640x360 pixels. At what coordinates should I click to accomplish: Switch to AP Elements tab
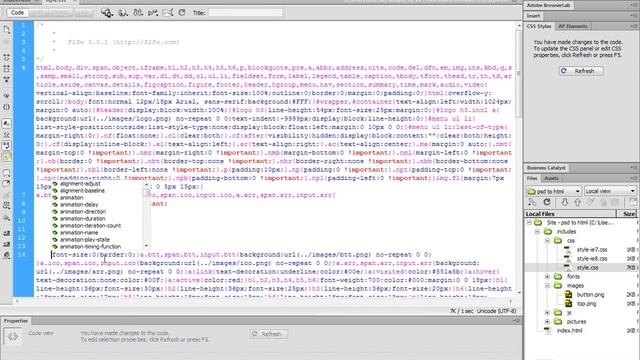point(573,26)
